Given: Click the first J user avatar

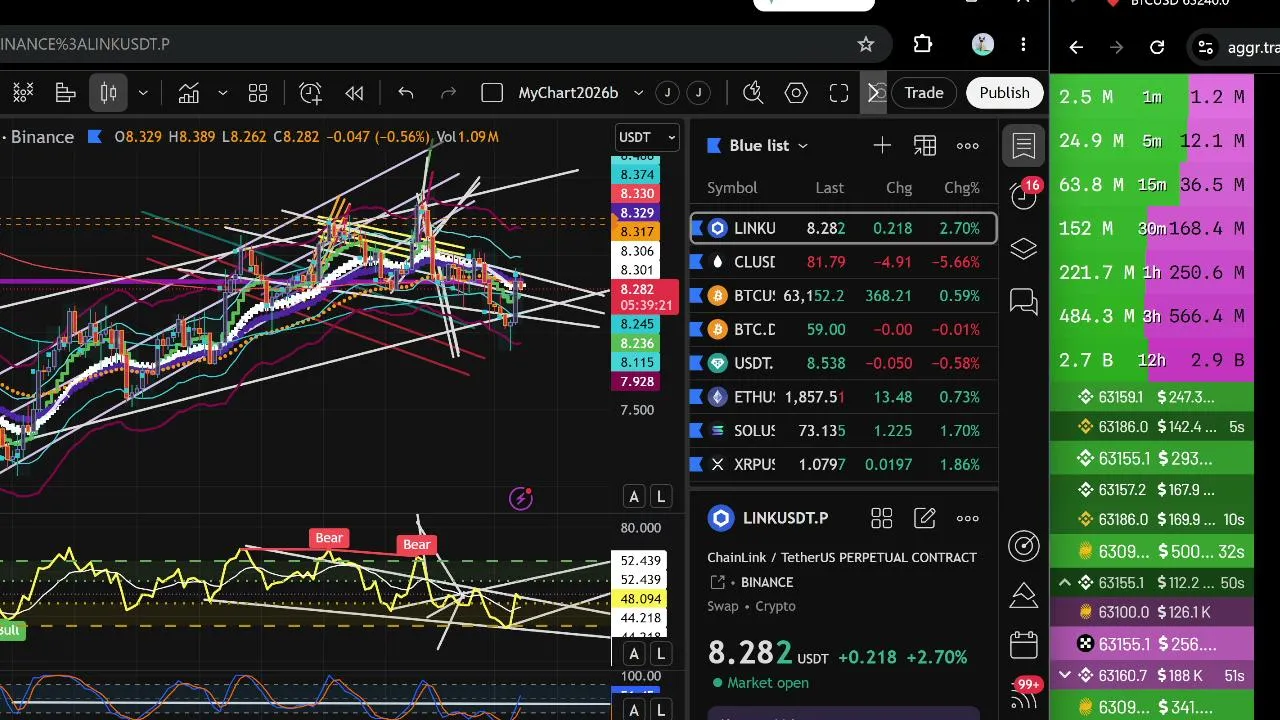Looking at the screenshot, I should pos(667,93).
